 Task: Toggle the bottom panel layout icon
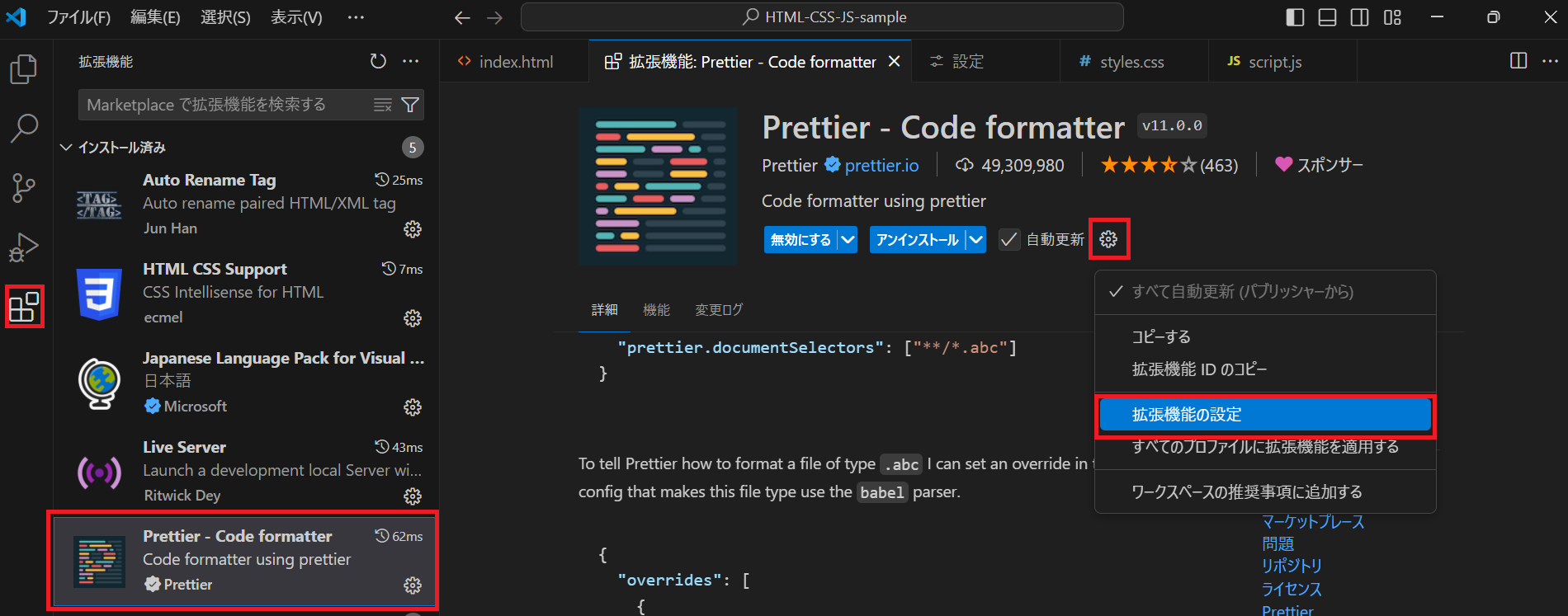point(1327,17)
